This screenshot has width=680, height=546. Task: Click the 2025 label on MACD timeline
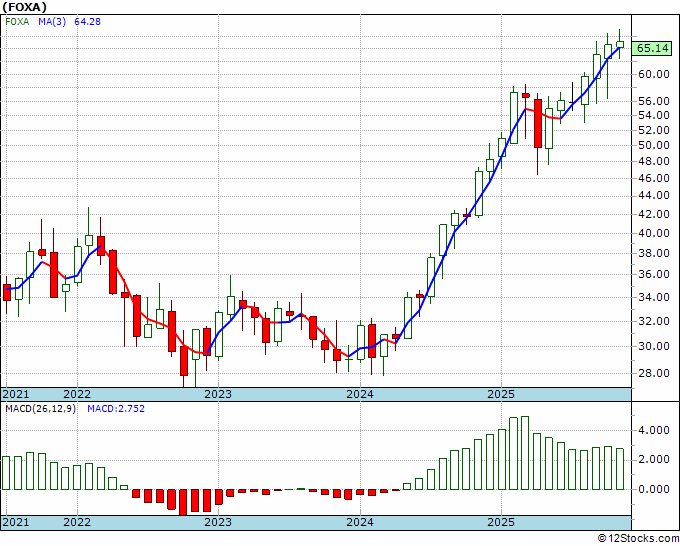click(501, 522)
